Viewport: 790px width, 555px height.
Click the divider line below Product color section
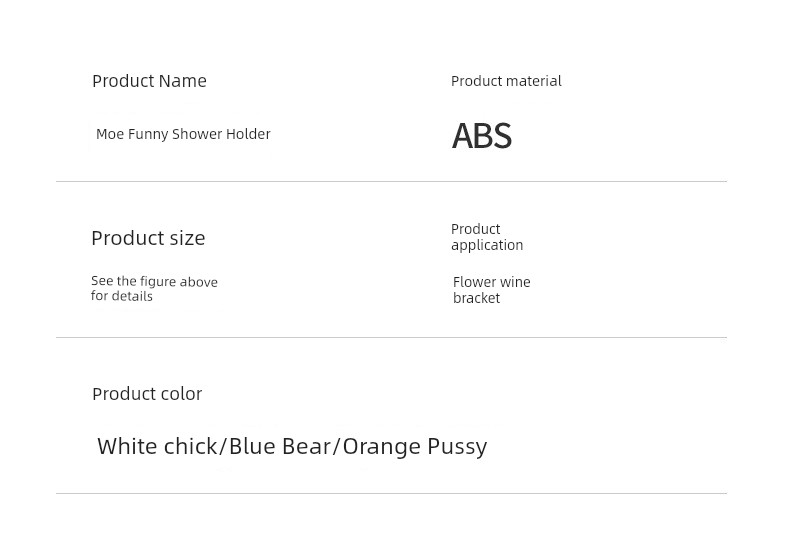(x=391, y=494)
